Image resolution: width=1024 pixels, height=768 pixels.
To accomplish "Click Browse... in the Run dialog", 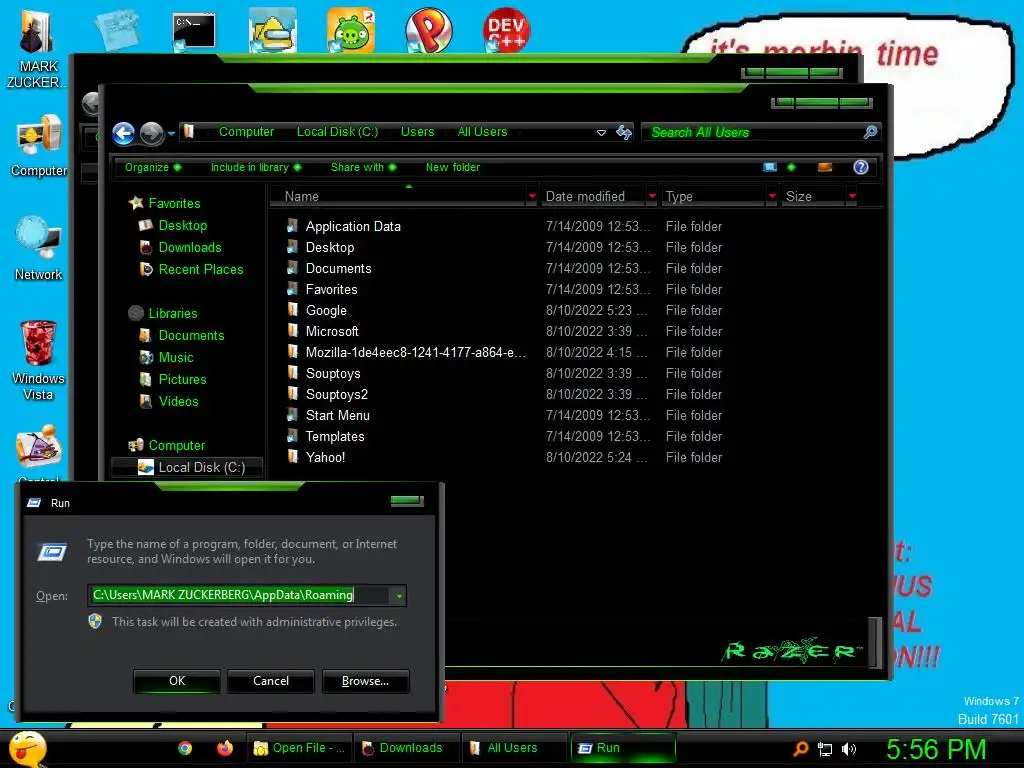I will point(366,681).
